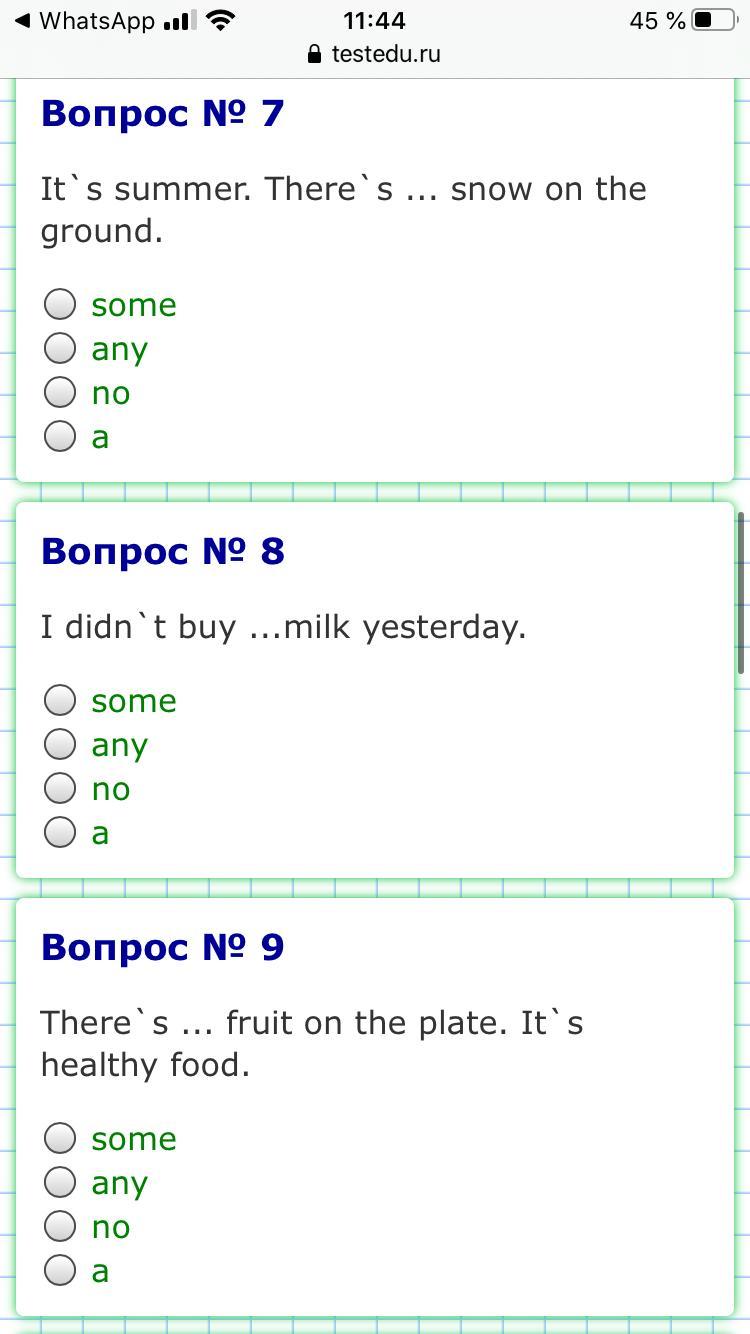This screenshot has width=750, height=1334.
Task: Select 'a' option in question 9
Action: [x=60, y=1270]
